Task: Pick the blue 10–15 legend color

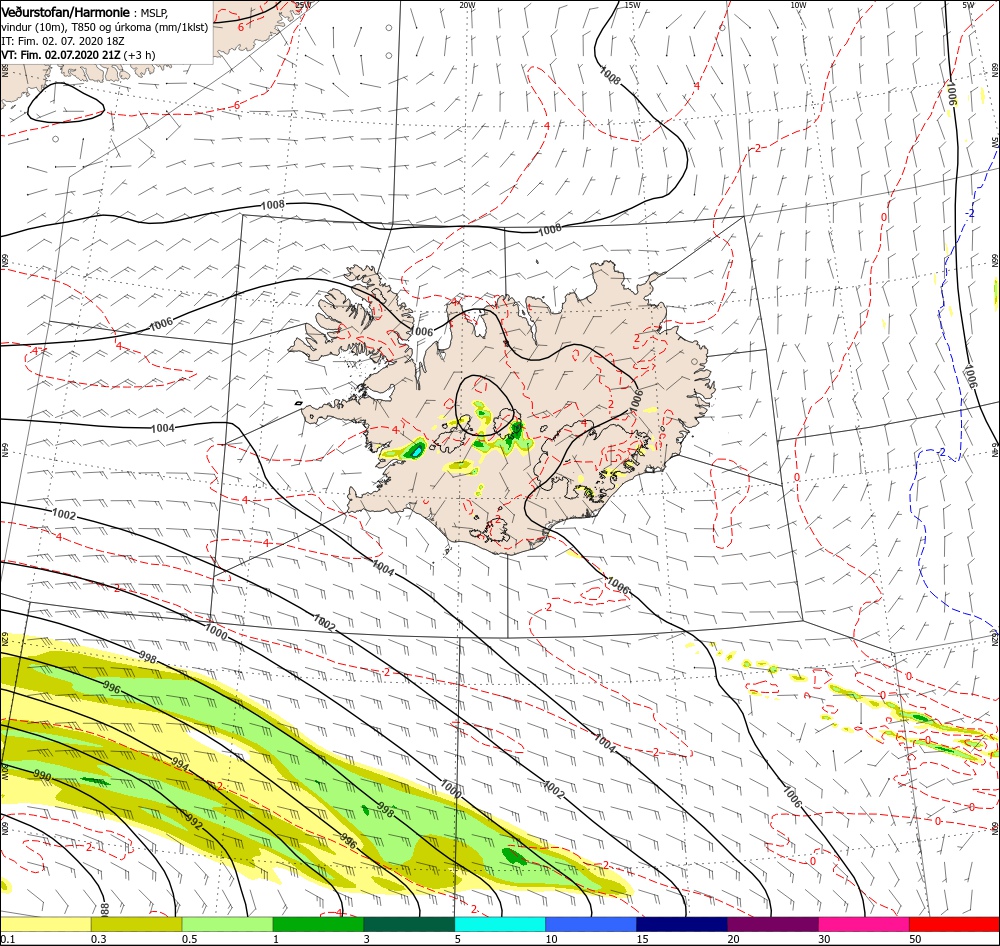Action: (591, 924)
